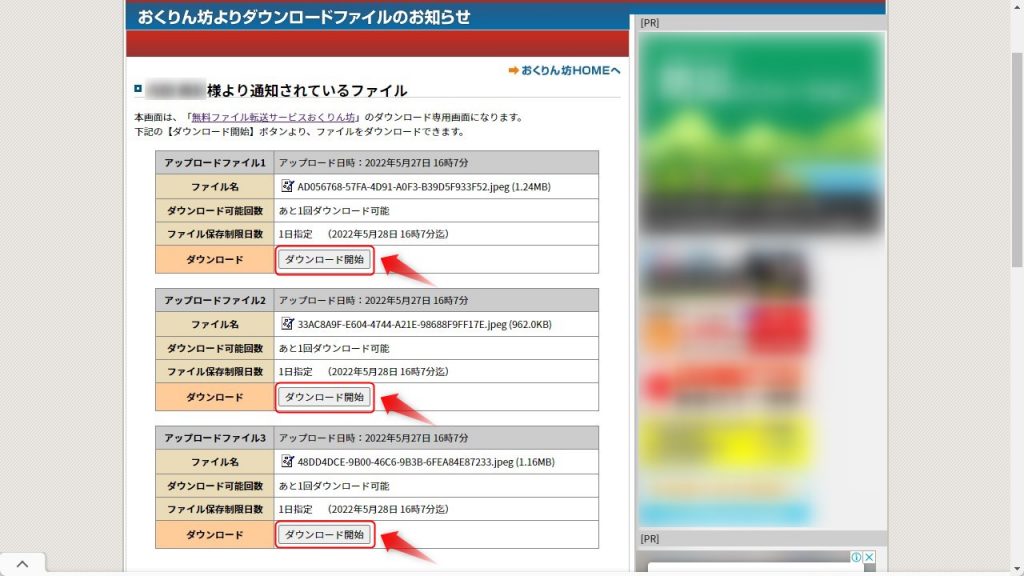Click file 1 ファイル保存制限日数 label cell
This screenshot has width=1024, height=576.
point(215,234)
